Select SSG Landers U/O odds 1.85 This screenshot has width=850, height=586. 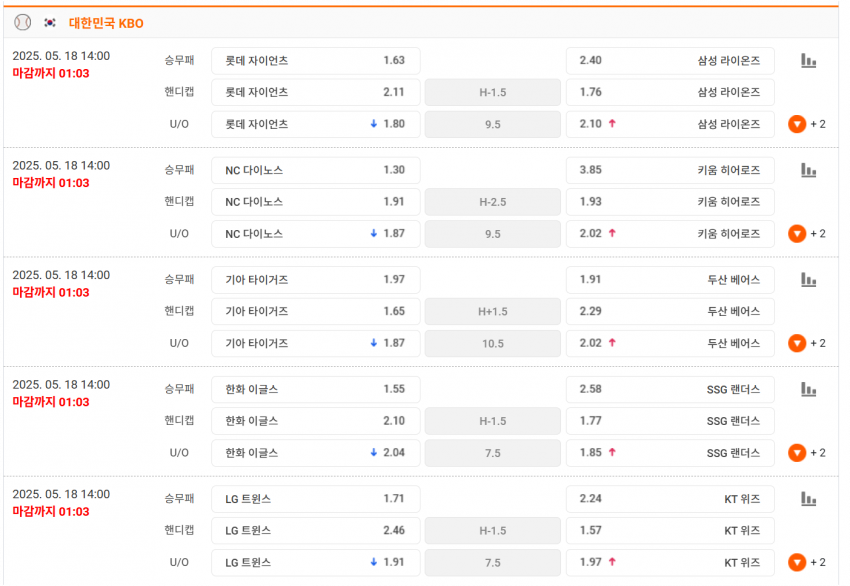pyautogui.click(x=670, y=453)
